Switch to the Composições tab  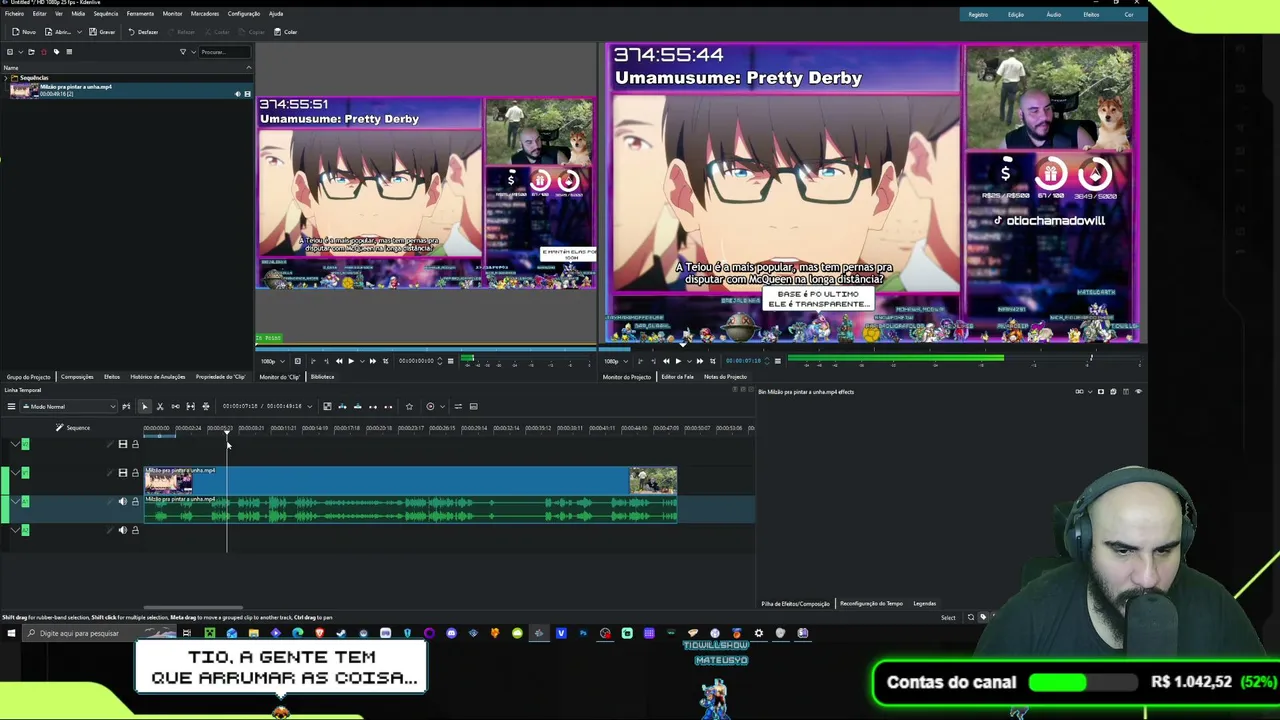coord(77,377)
